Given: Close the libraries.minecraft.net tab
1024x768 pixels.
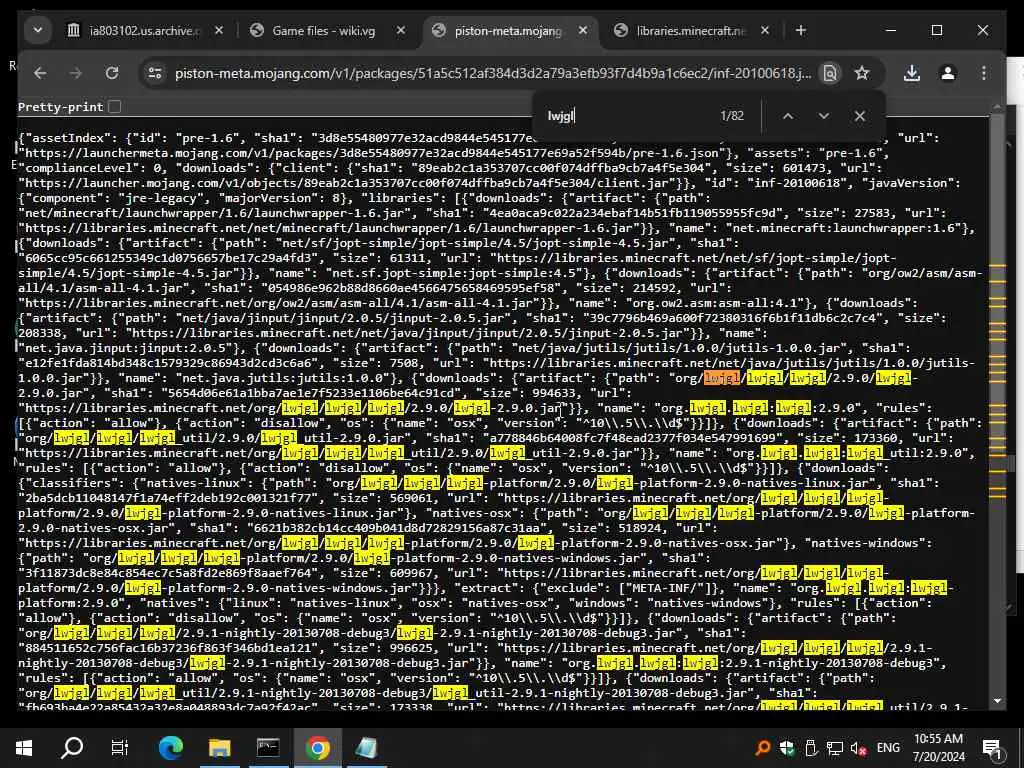Looking at the screenshot, I should 765,31.
